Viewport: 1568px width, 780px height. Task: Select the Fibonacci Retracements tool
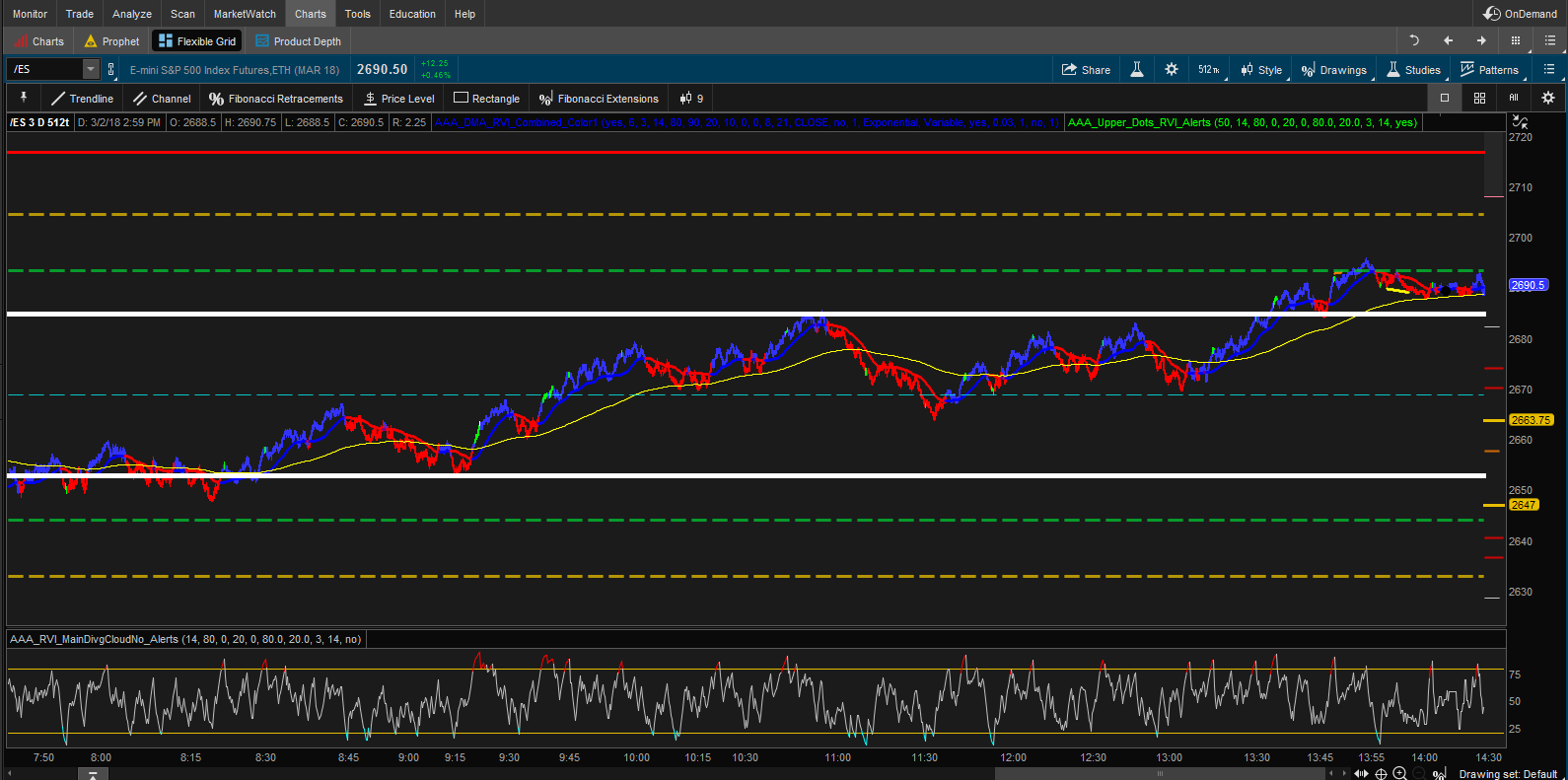coord(276,99)
